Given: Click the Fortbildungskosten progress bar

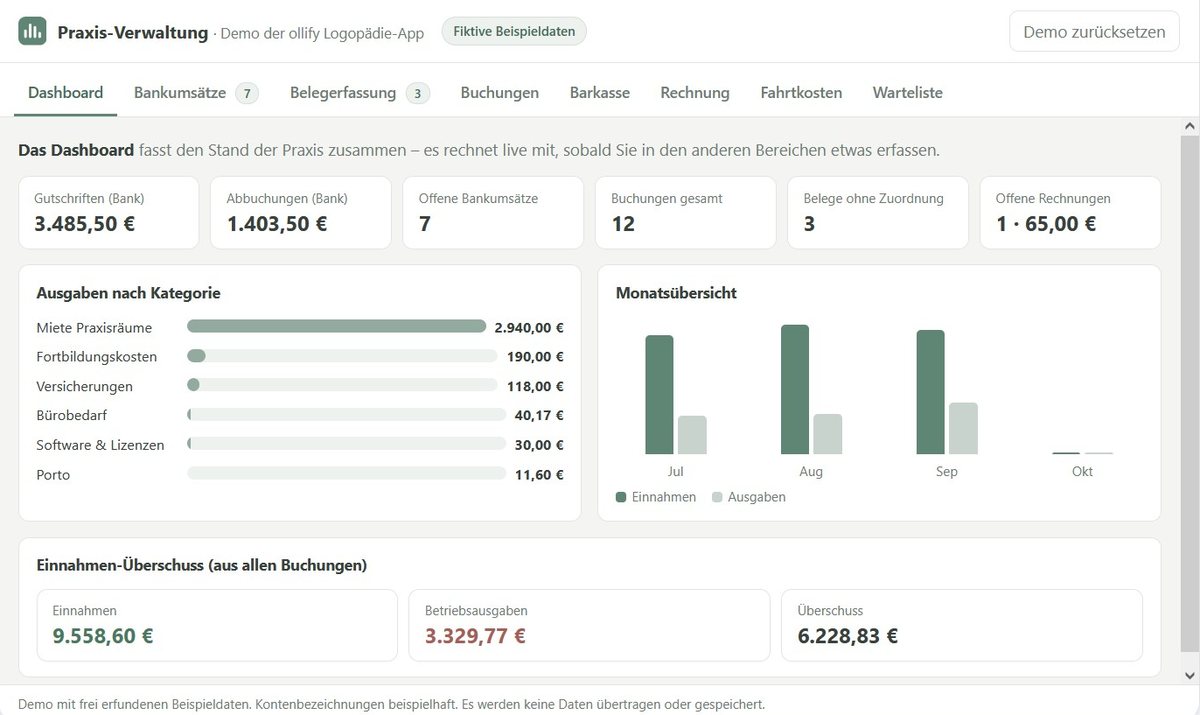Looking at the screenshot, I should pos(342,356).
